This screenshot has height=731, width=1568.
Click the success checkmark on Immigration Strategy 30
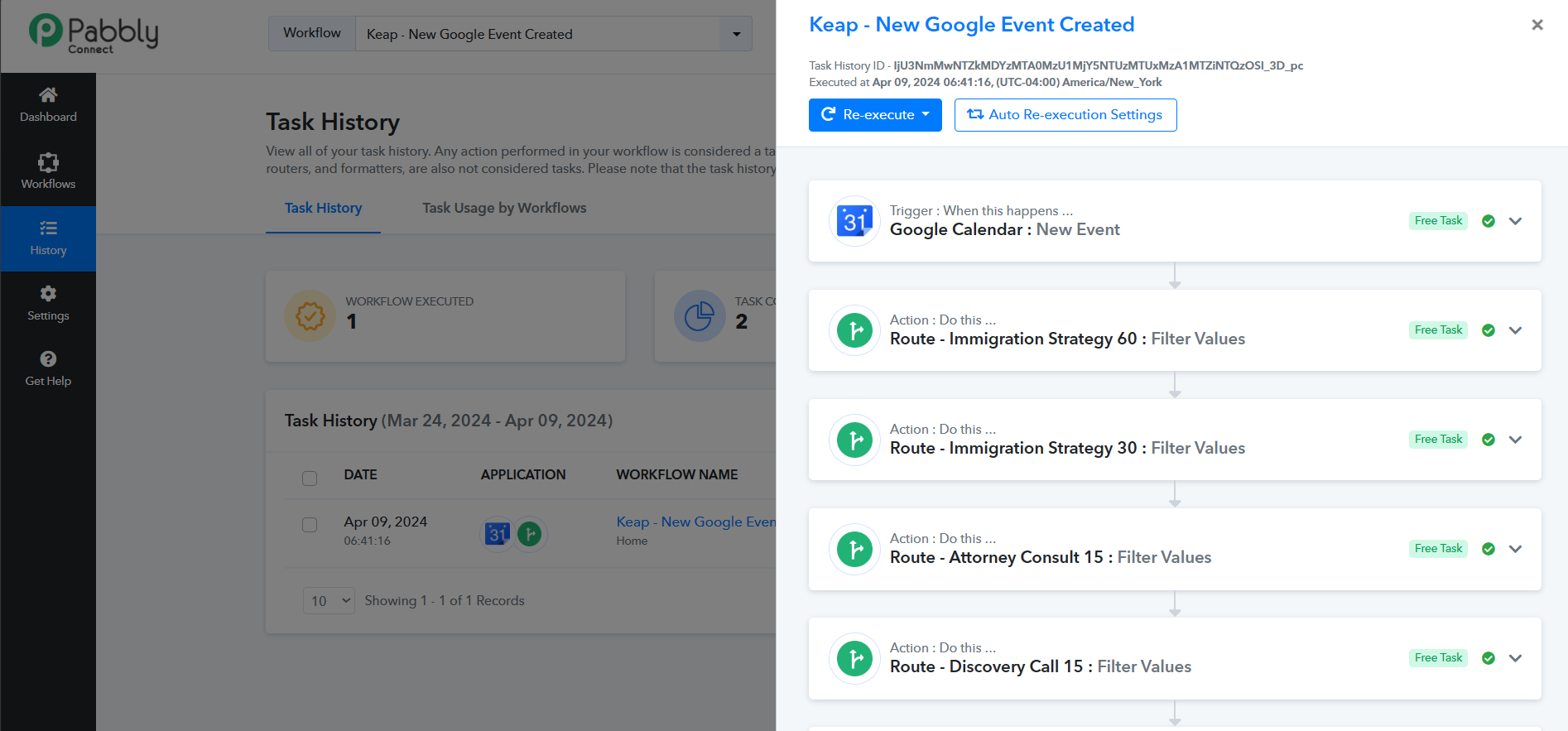pos(1489,440)
